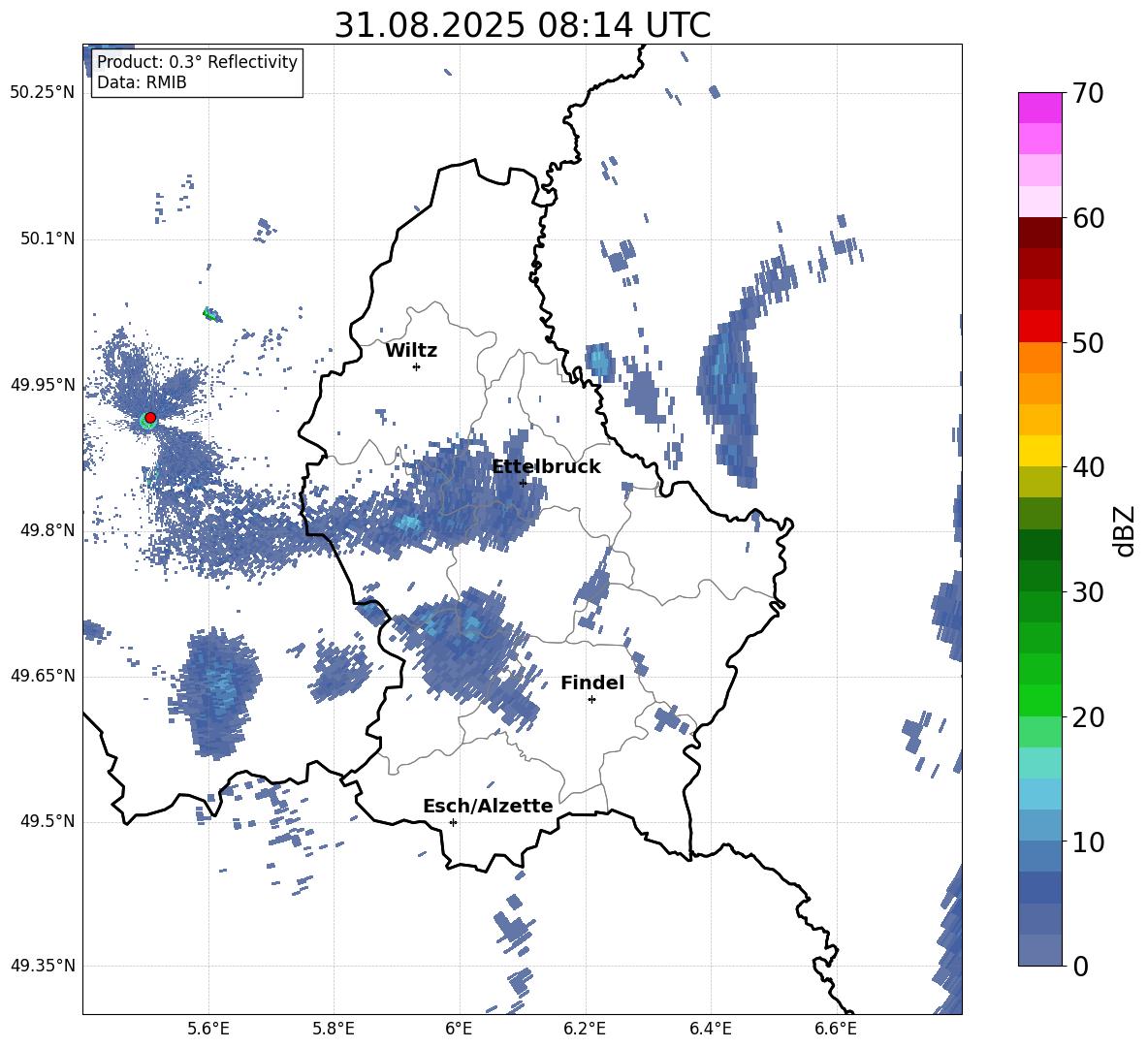
Task: Click the 'Product: 0.3° Reflectivity' text
Action: pos(197,62)
